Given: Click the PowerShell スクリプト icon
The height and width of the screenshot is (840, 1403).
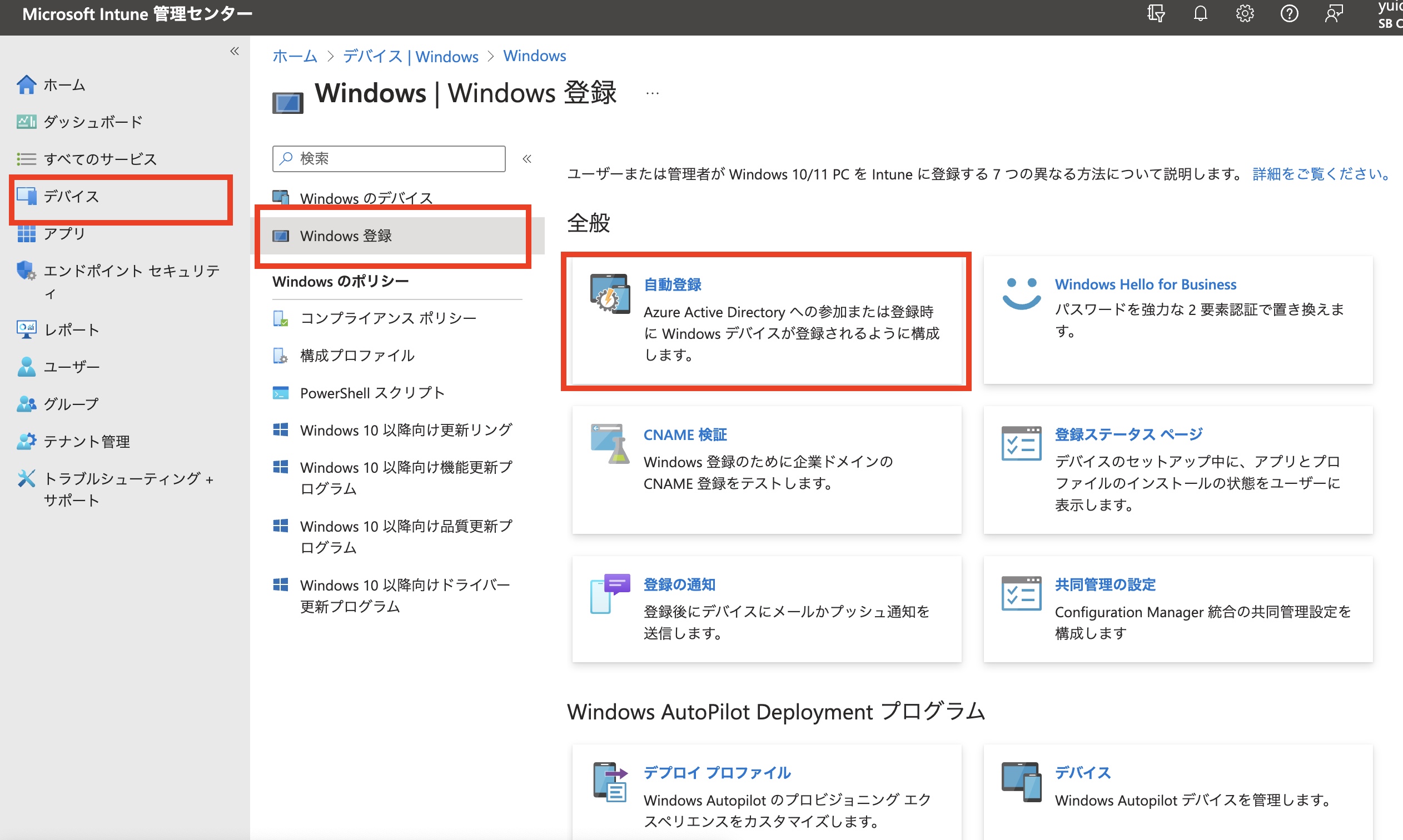Looking at the screenshot, I should click(280, 393).
